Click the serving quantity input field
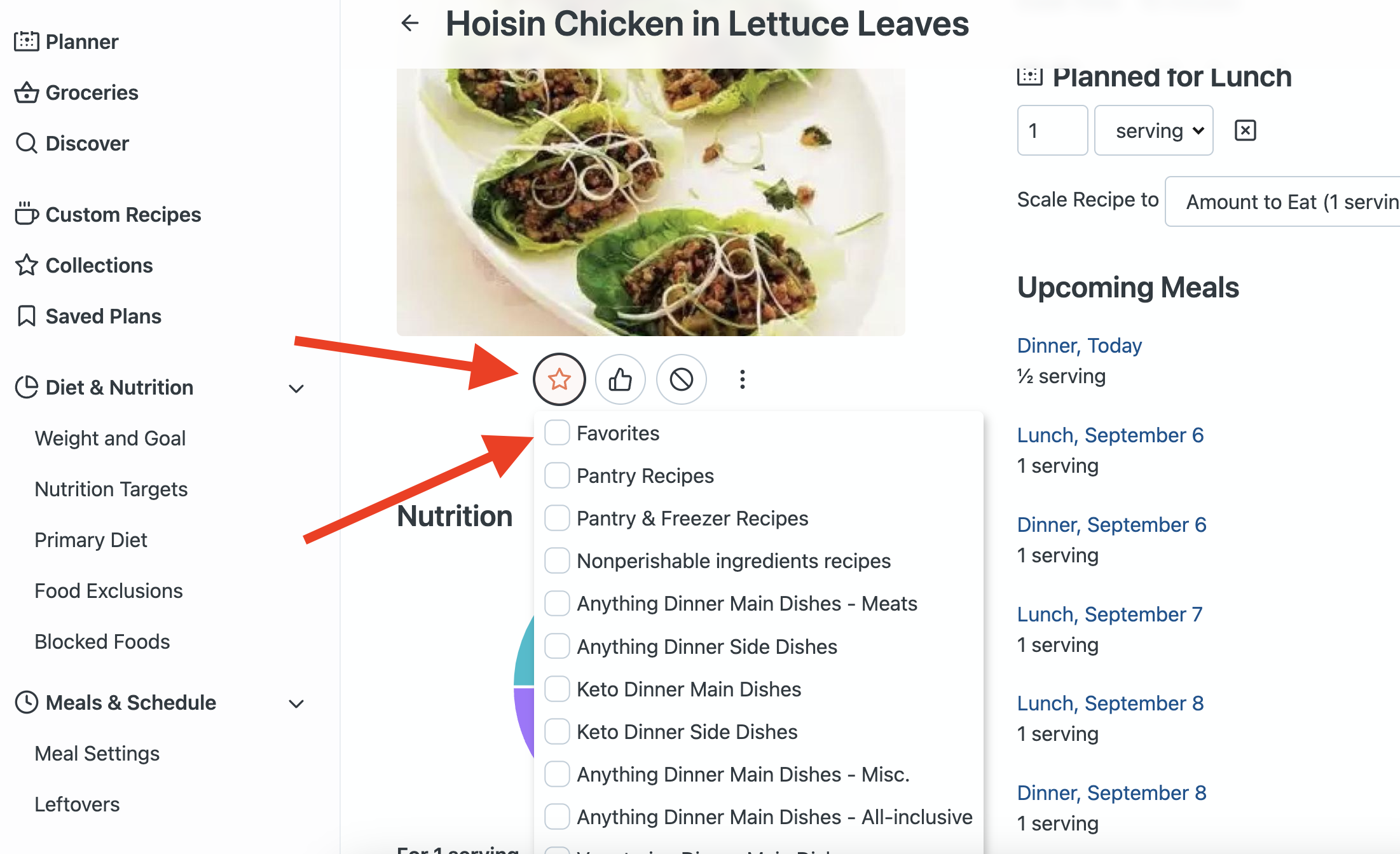Viewport: 1400px width, 854px height. pos(1052,130)
